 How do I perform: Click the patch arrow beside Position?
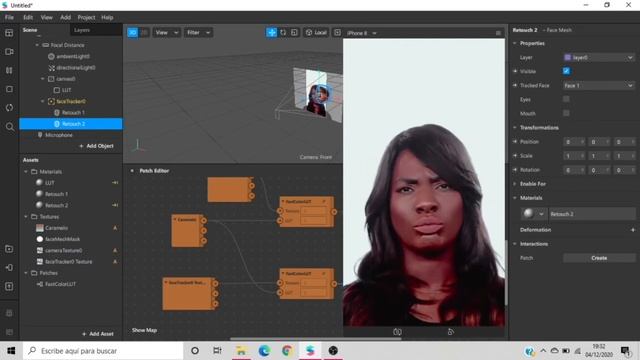[515, 142]
